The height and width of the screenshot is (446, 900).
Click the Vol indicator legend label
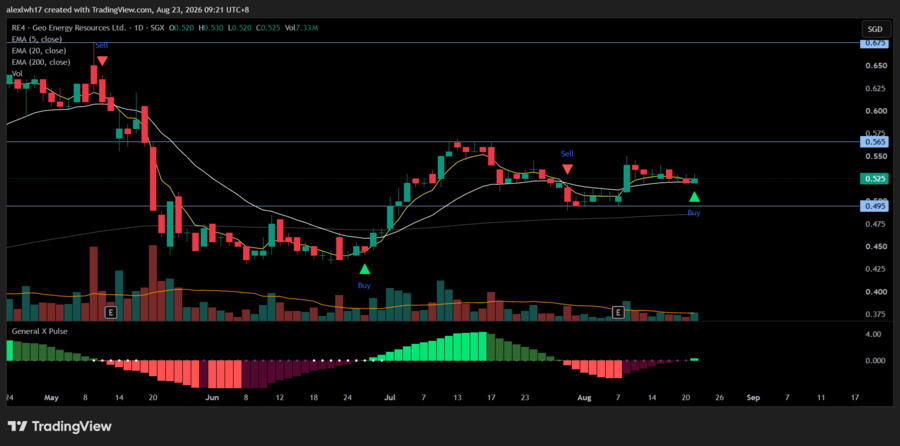click(17, 73)
